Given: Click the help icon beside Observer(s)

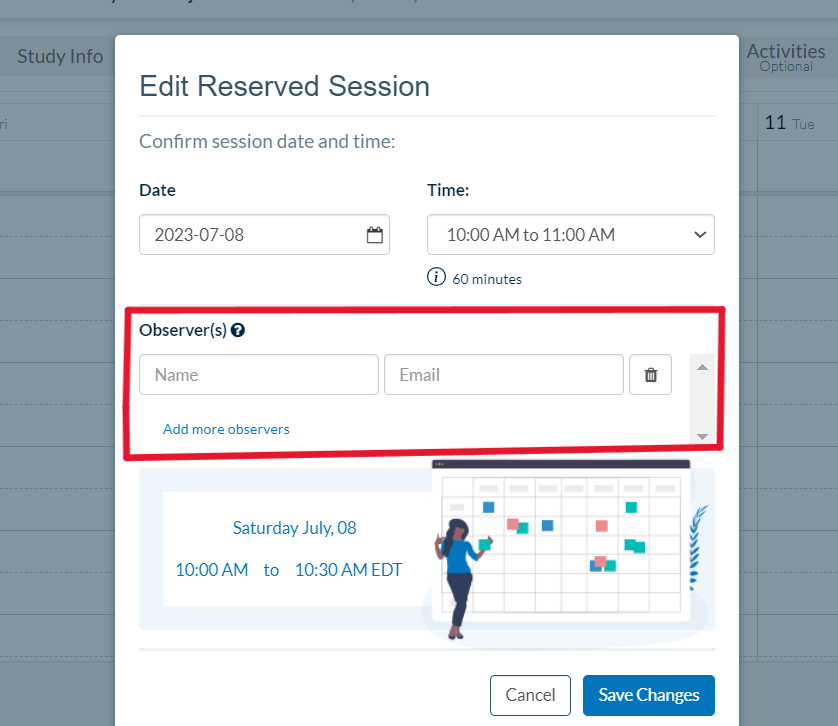Looking at the screenshot, I should (x=237, y=330).
